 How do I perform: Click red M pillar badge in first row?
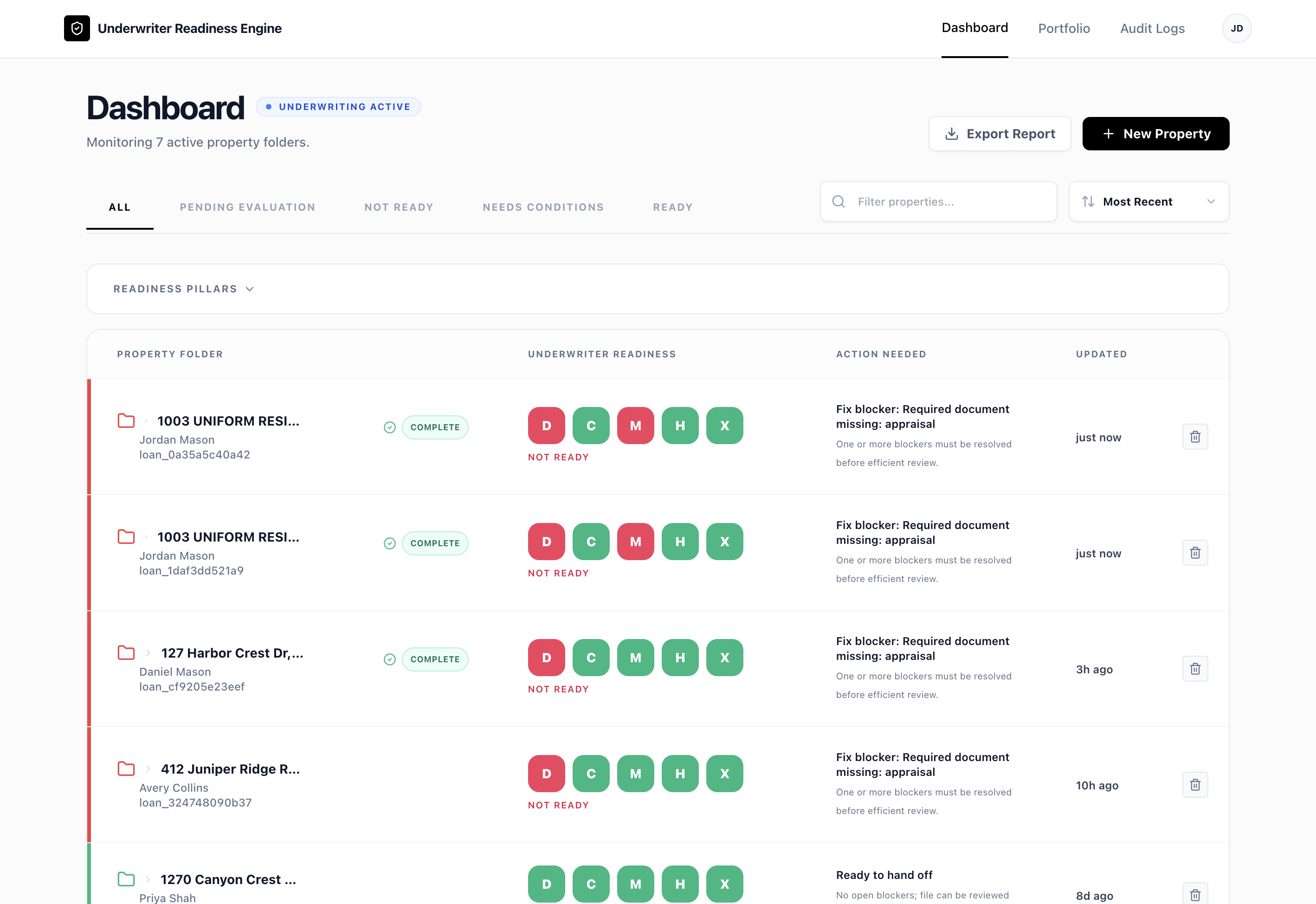(x=635, y=426)
